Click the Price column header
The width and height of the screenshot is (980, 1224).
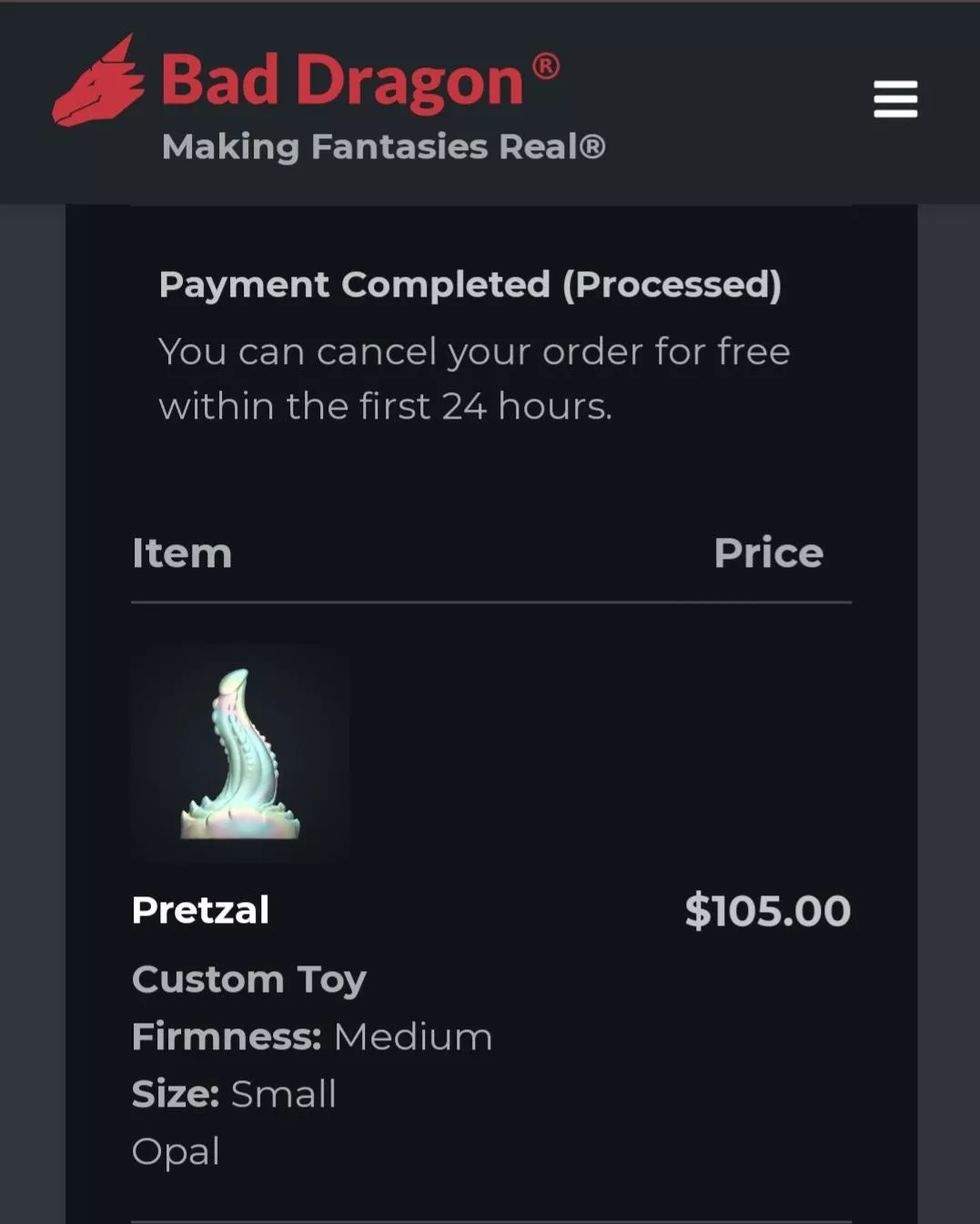coord(768,553)
